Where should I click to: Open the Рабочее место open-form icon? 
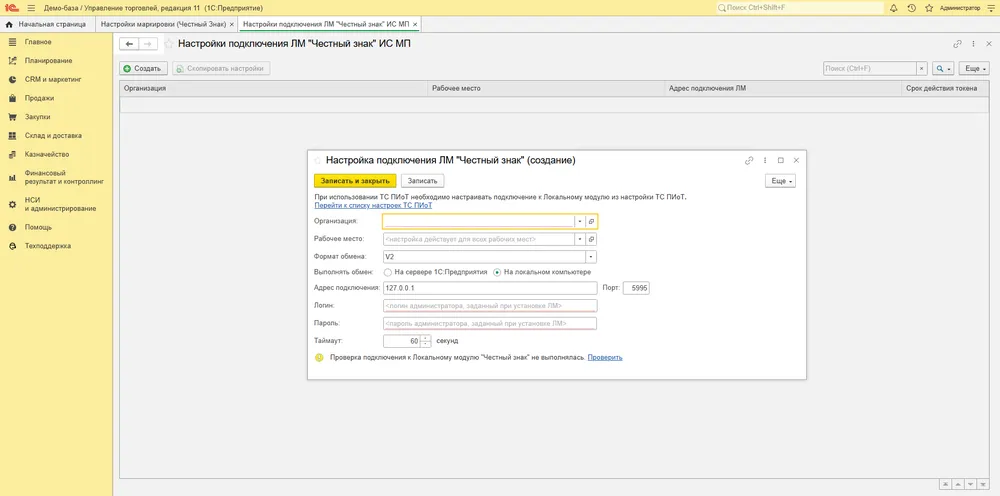tap(591, 239)
